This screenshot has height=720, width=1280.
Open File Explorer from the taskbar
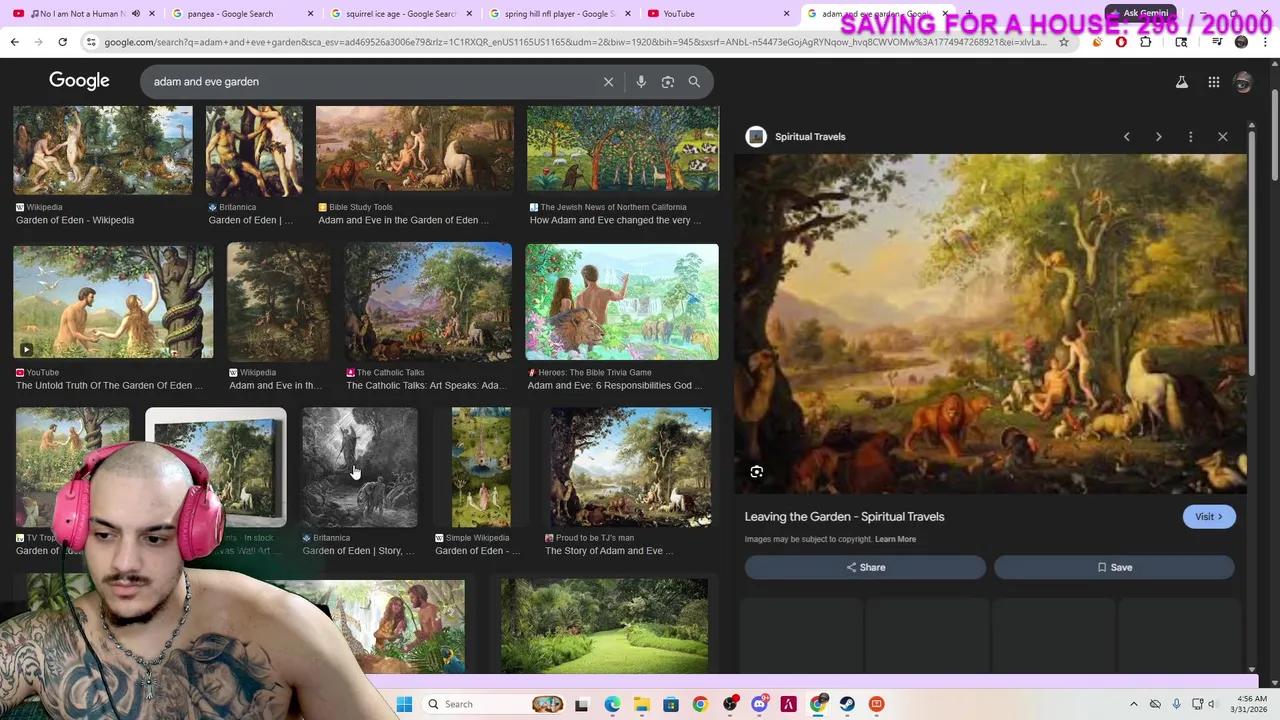pyautogui.click(x=641, y=704)
